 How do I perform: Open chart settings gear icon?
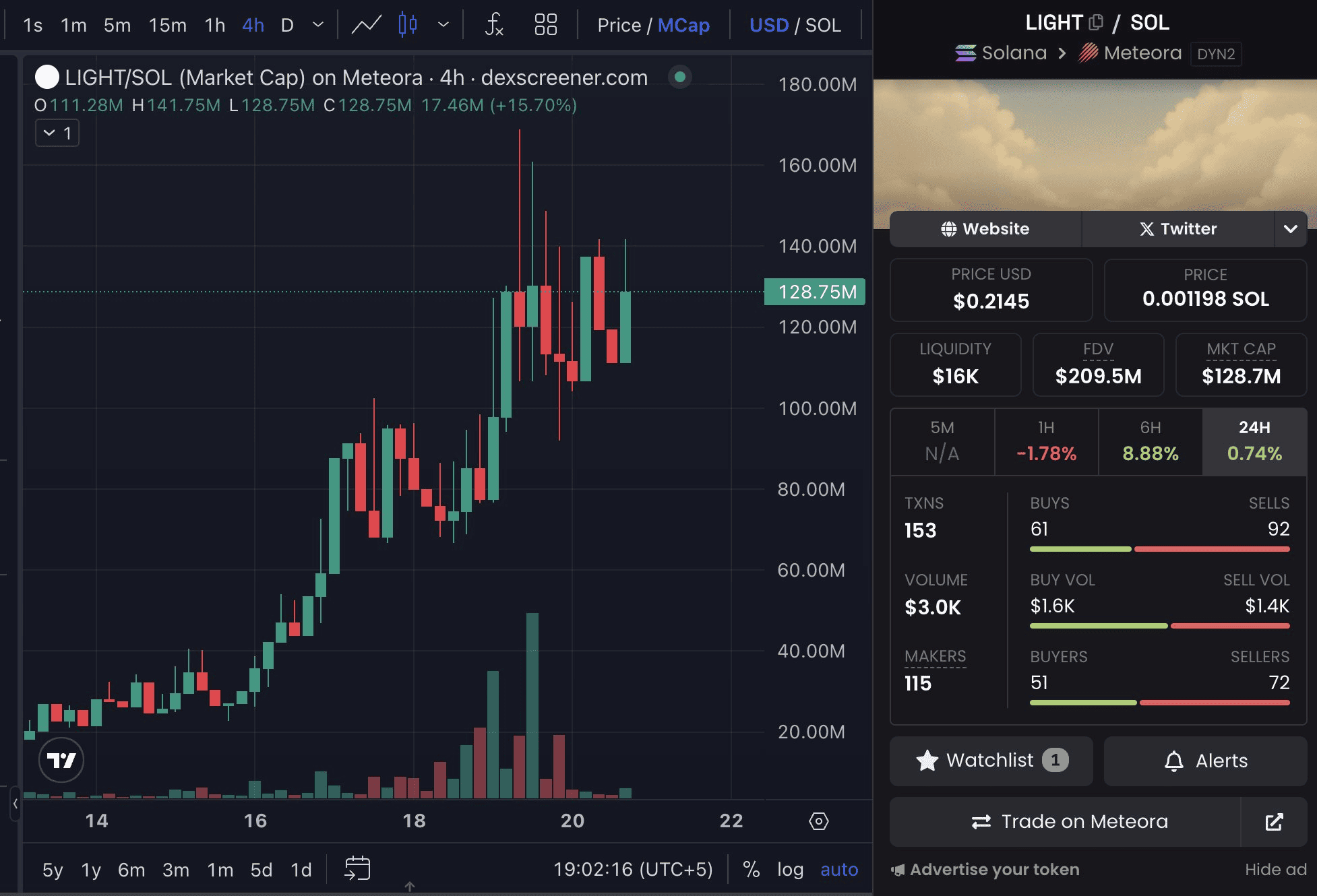tap(819, 821)
